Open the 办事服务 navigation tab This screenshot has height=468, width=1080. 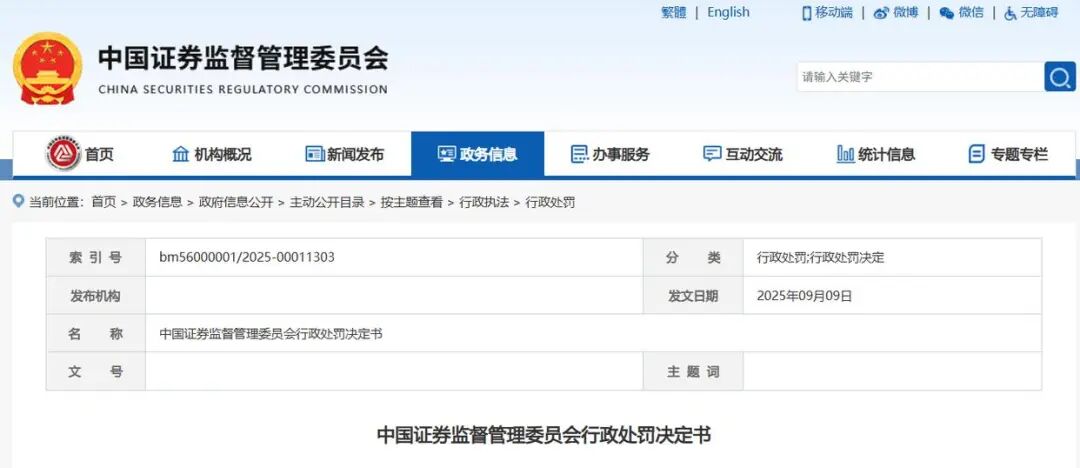click(610, 154)
